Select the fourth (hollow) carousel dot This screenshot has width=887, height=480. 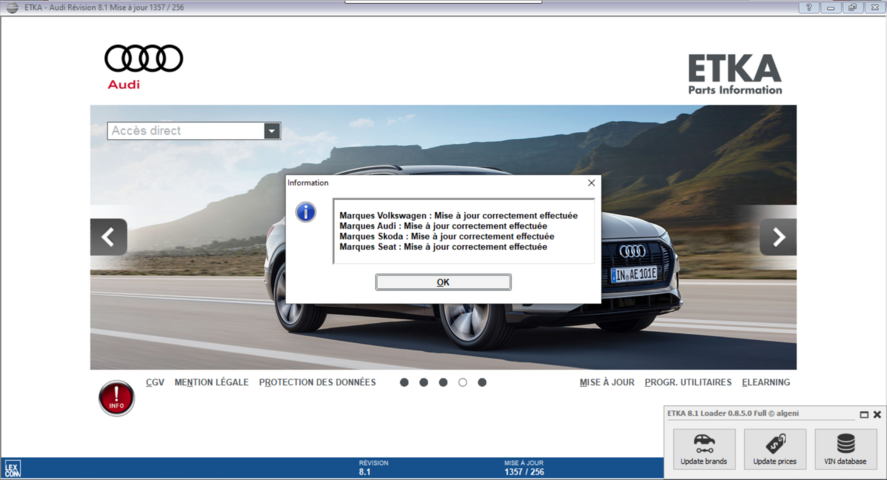click(x=463, y=383)
